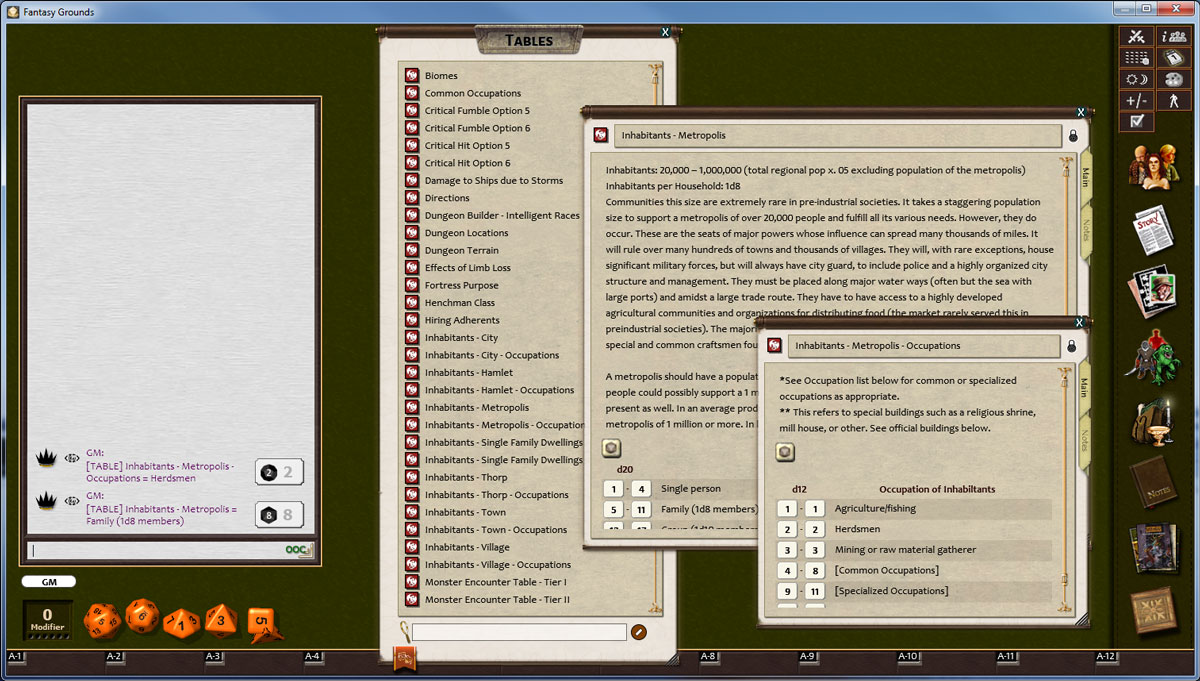Switch to Notes tab in Occupations window
Viewport: 1200px width, 681px height.
click(1085, 441)
